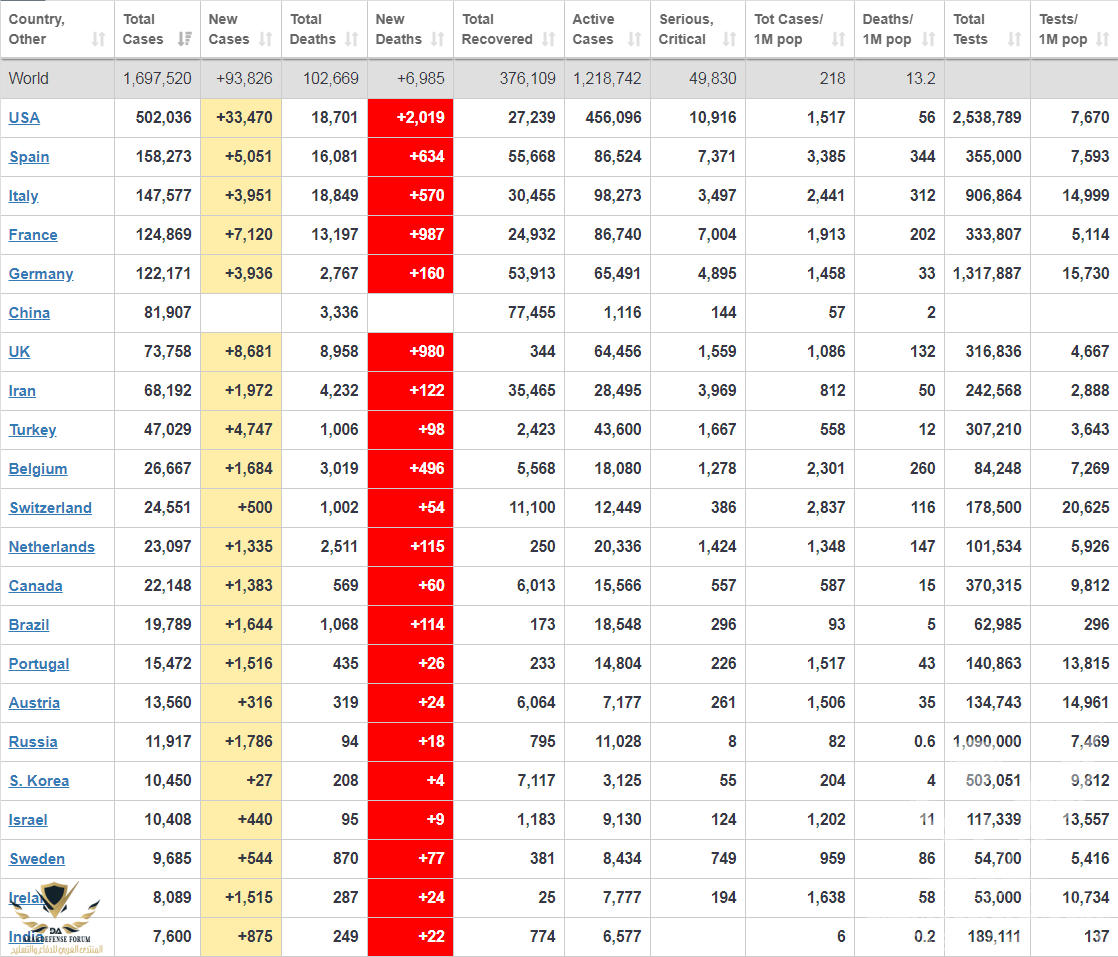Image resolution: width=1118 pixels, height=957 pixels.
Task: Sort by Serious, Critical column arrows
Action: (729, 39)
